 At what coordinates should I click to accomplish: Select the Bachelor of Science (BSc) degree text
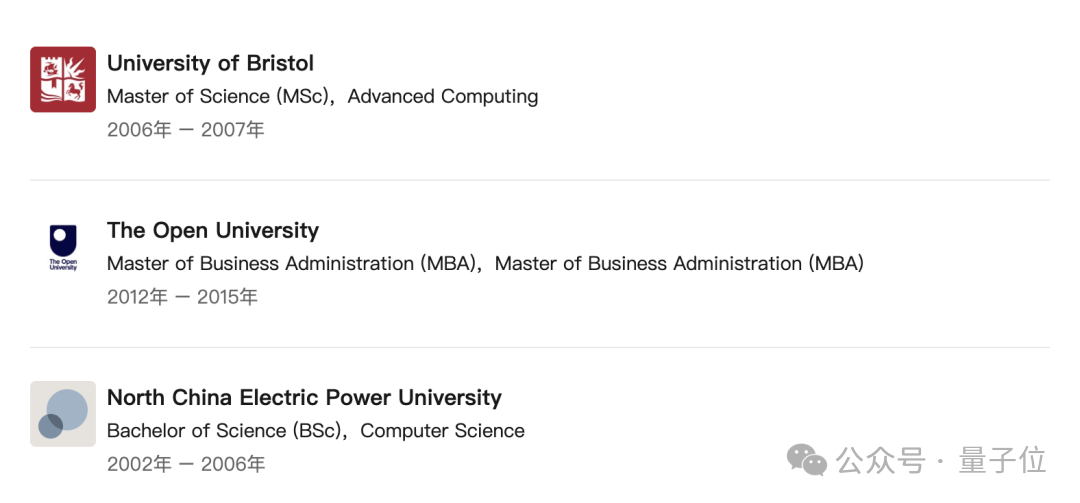click(x=225, y=431)
